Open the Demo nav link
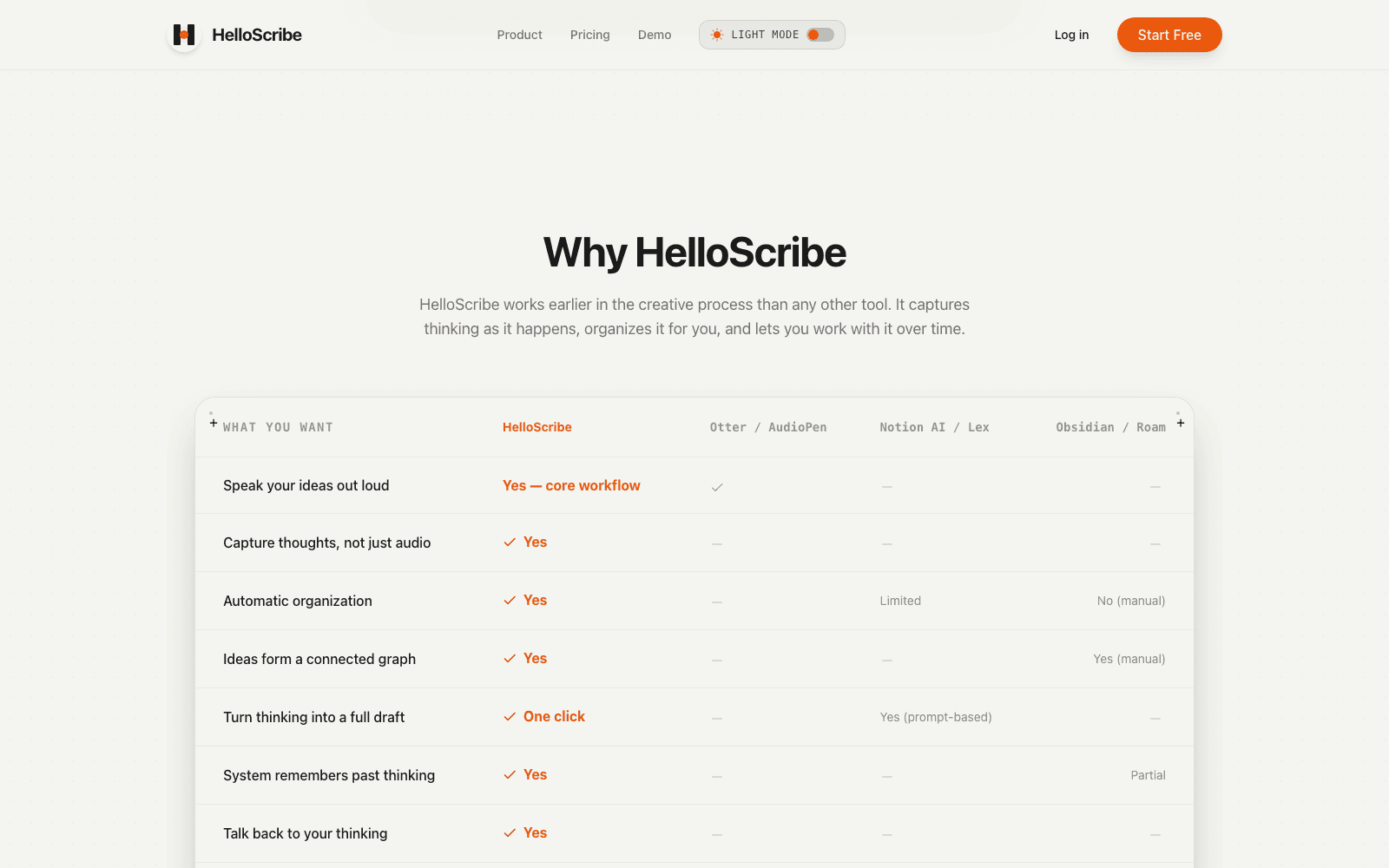The height and width of the screenshot is (868, 1389). (x=655, y=35)
